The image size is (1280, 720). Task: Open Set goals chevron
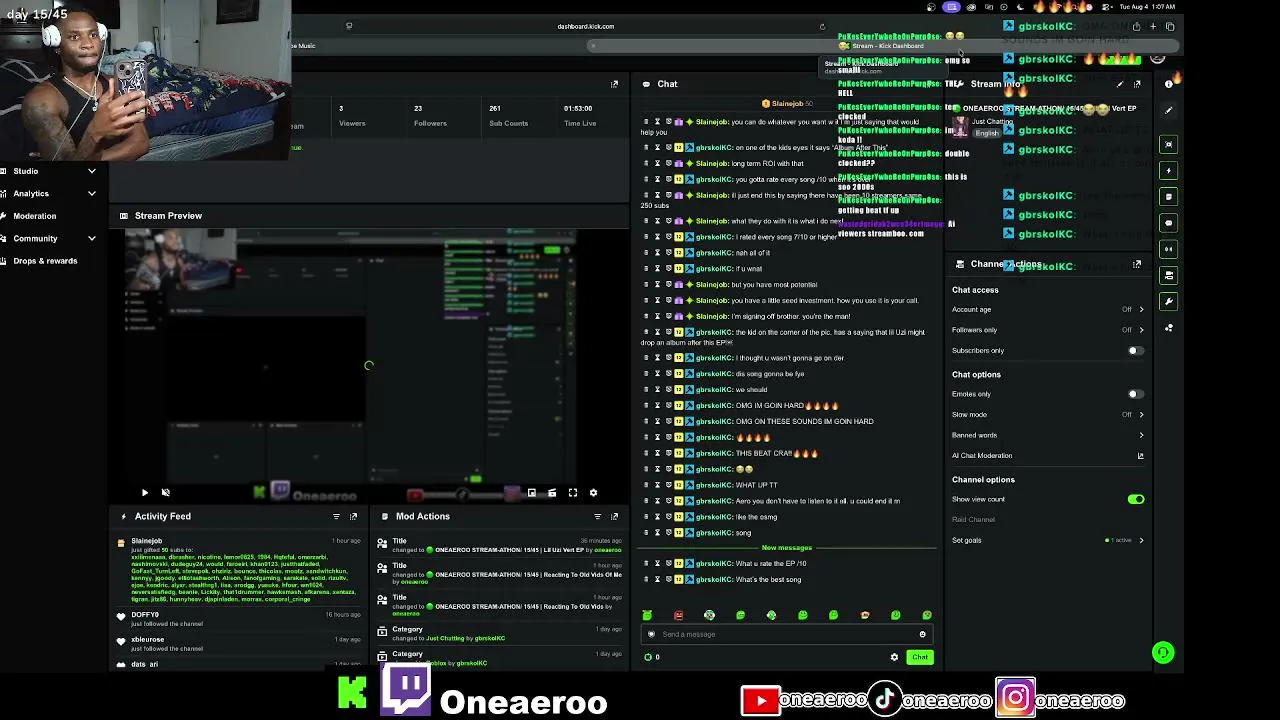coord(1141,541)
